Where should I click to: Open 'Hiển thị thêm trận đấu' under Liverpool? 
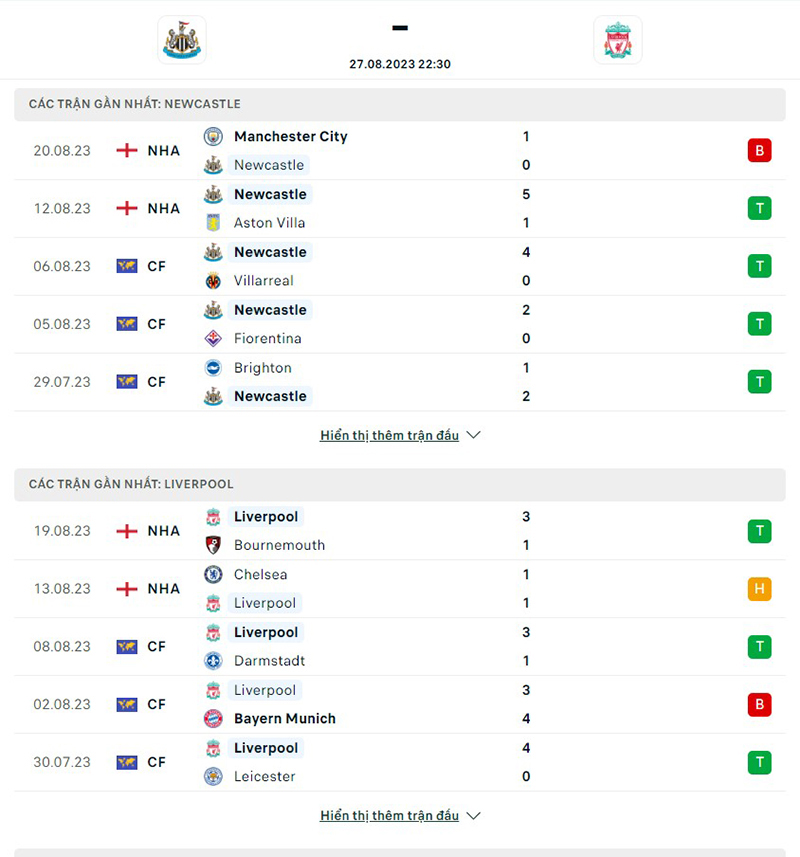click(x=389, y=816)
